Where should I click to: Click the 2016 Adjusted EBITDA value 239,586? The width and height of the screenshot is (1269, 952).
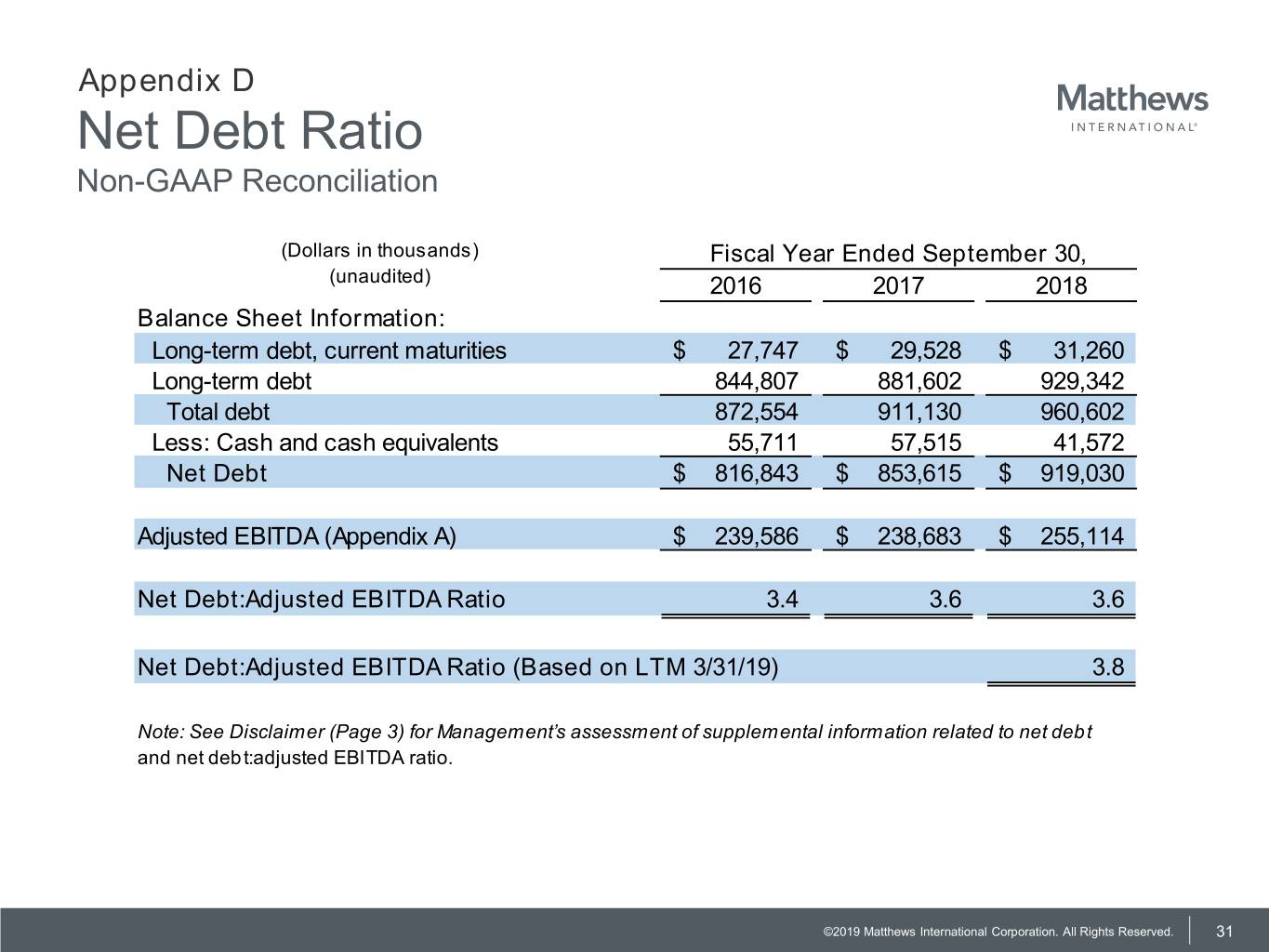(756, 536)
